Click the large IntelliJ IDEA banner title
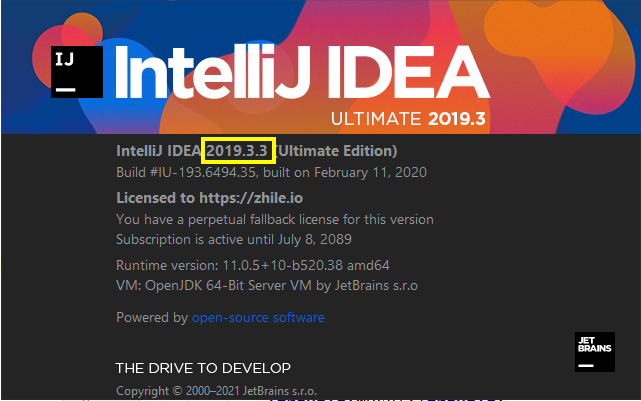This screenshot has height=401, width=641. pos(303,72)
